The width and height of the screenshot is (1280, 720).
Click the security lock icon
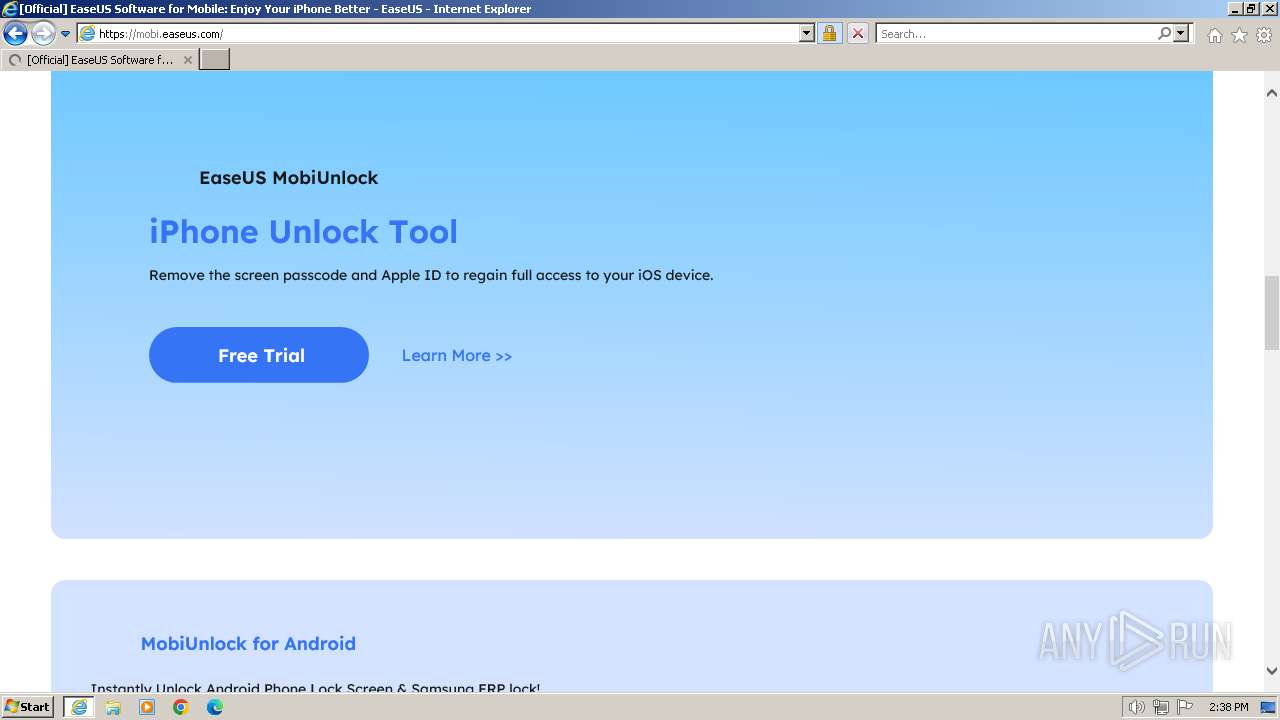coord(829,34)
